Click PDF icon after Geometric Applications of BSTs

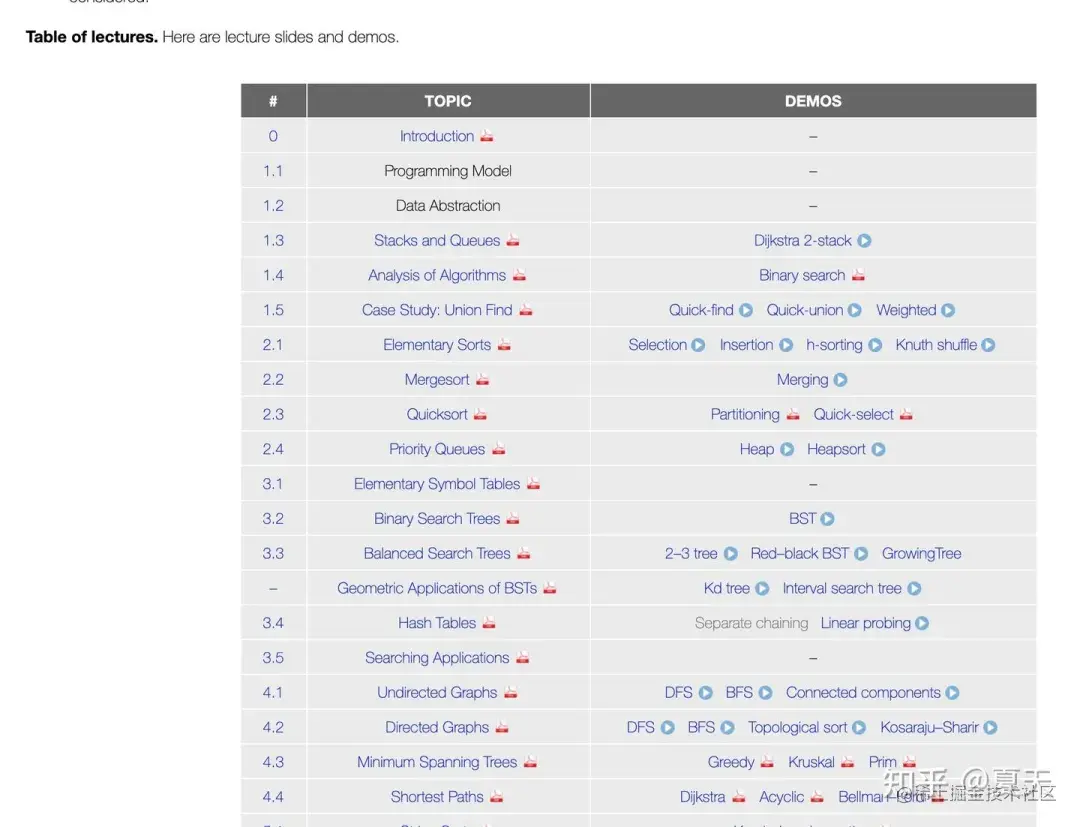(550, 587)
